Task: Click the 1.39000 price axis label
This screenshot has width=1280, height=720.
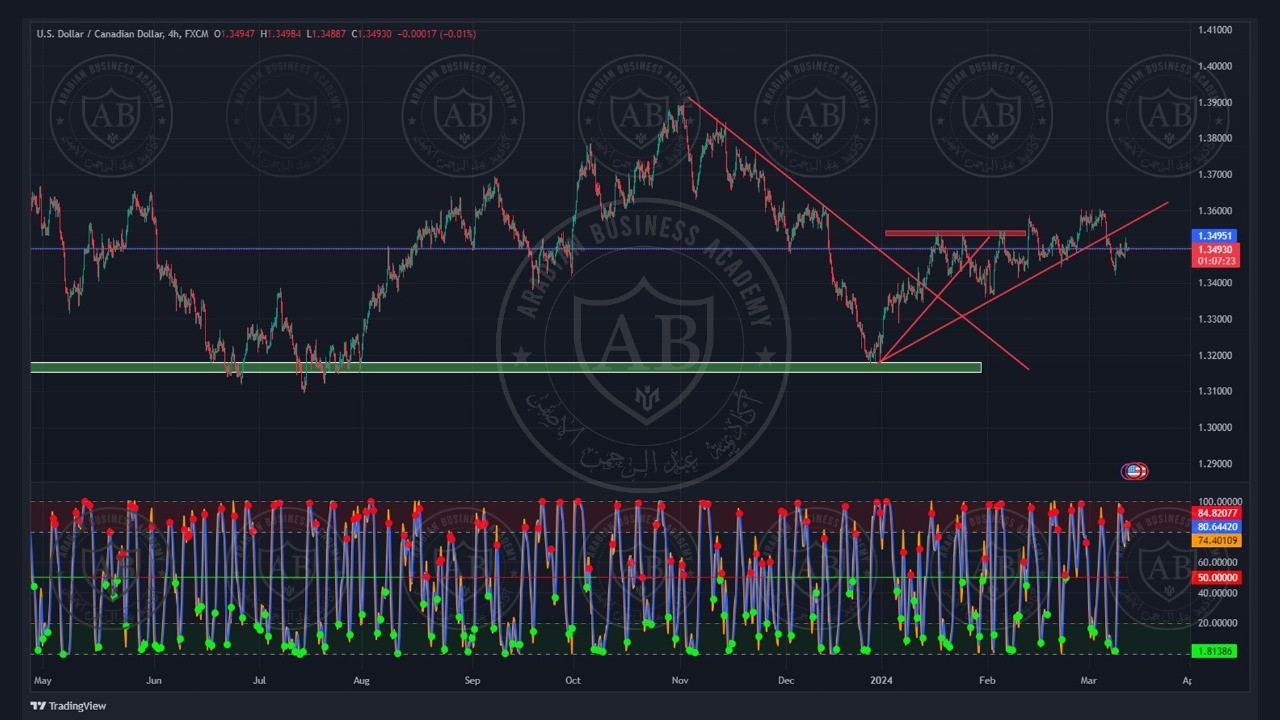Action: click(1214, 102)
